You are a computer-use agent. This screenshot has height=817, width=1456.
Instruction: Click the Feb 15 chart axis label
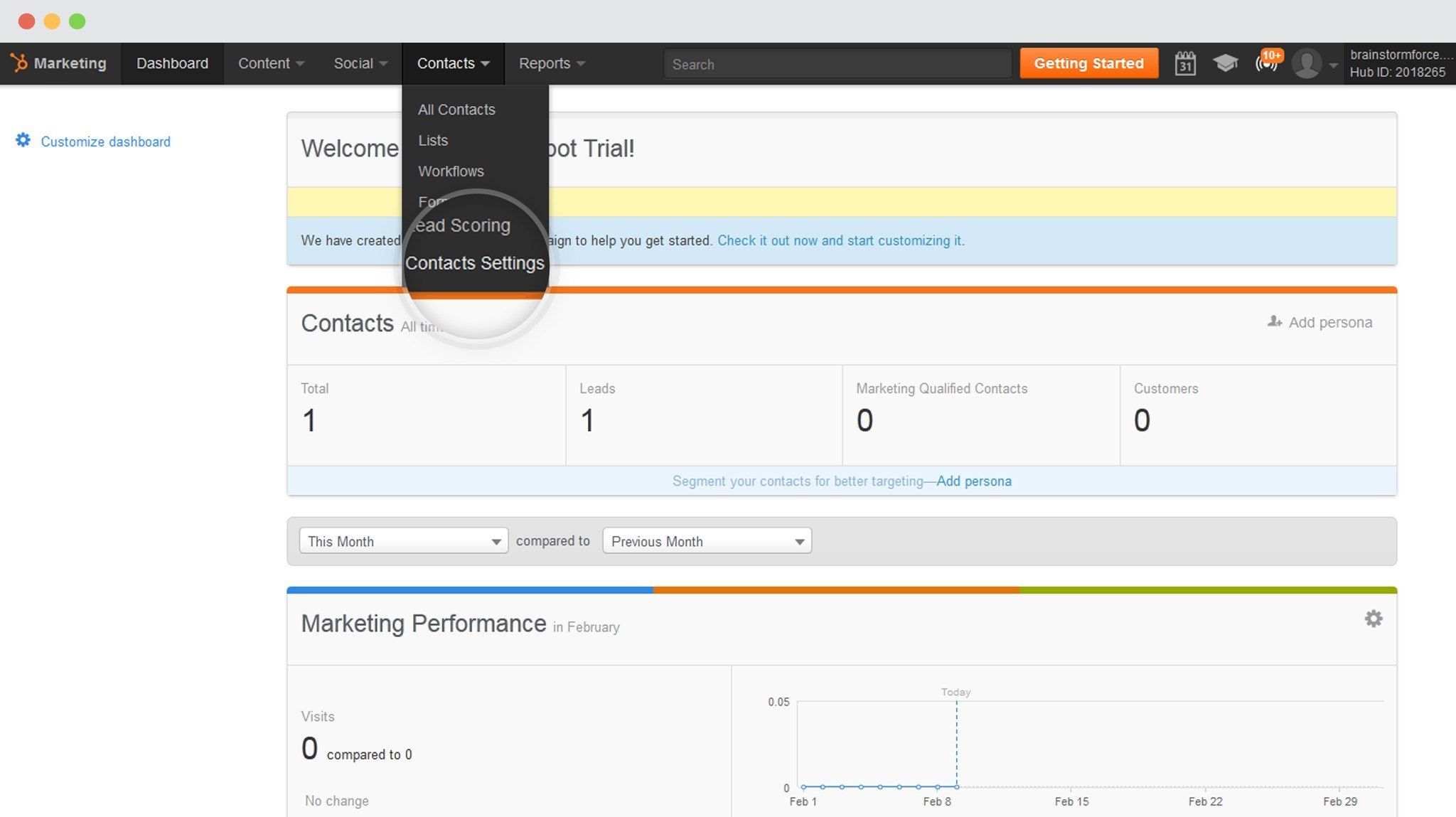tap(1071, 801)
